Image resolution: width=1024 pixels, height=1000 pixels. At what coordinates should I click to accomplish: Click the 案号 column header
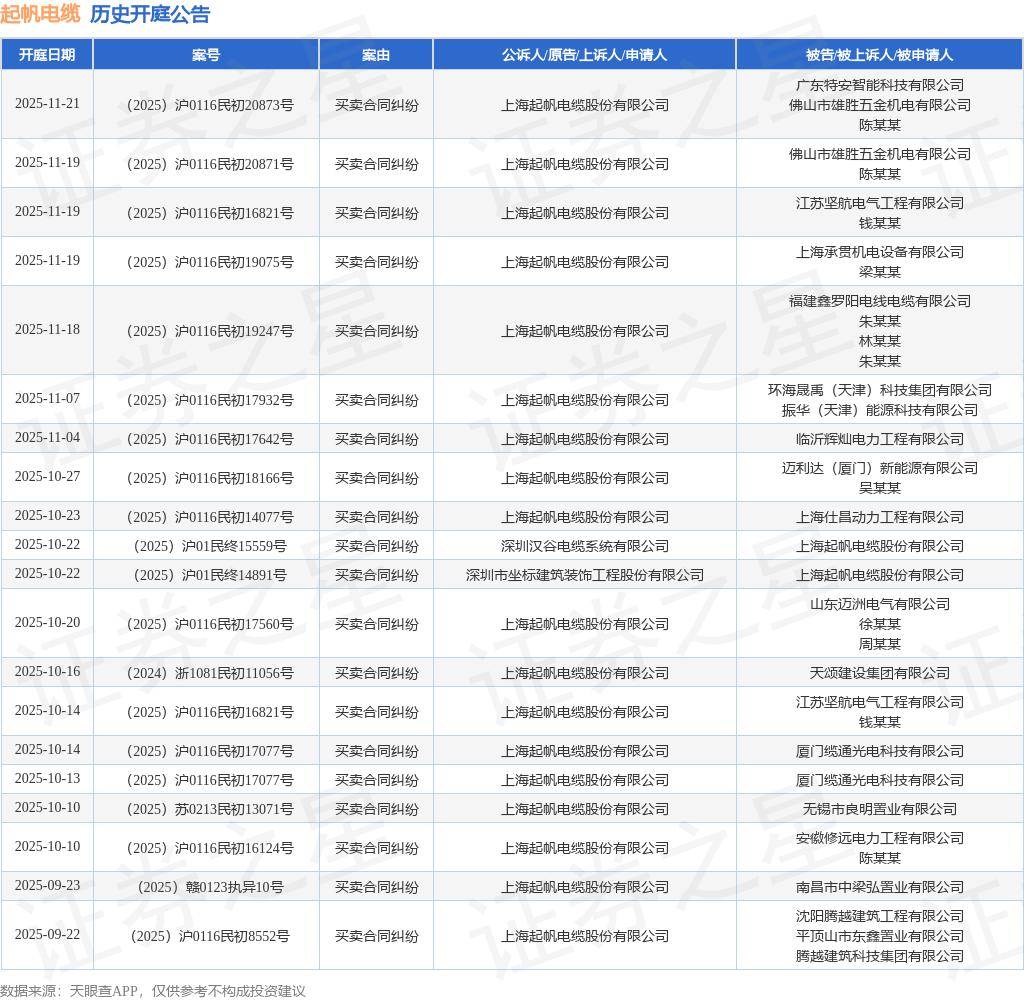point(206,55)
